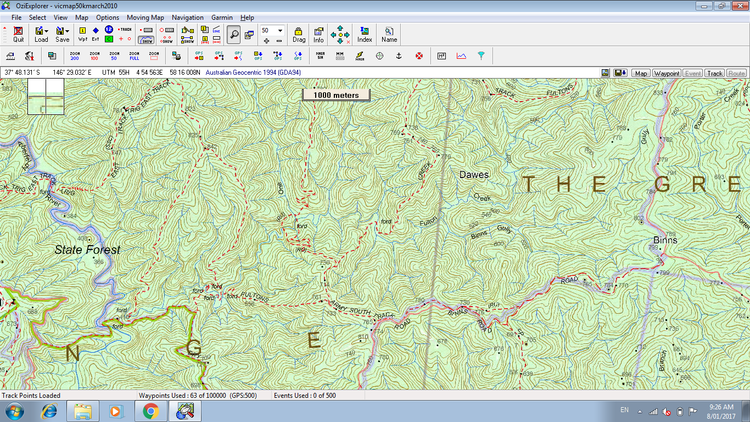Toggle the Track object mode button

(x=714, y=73)
